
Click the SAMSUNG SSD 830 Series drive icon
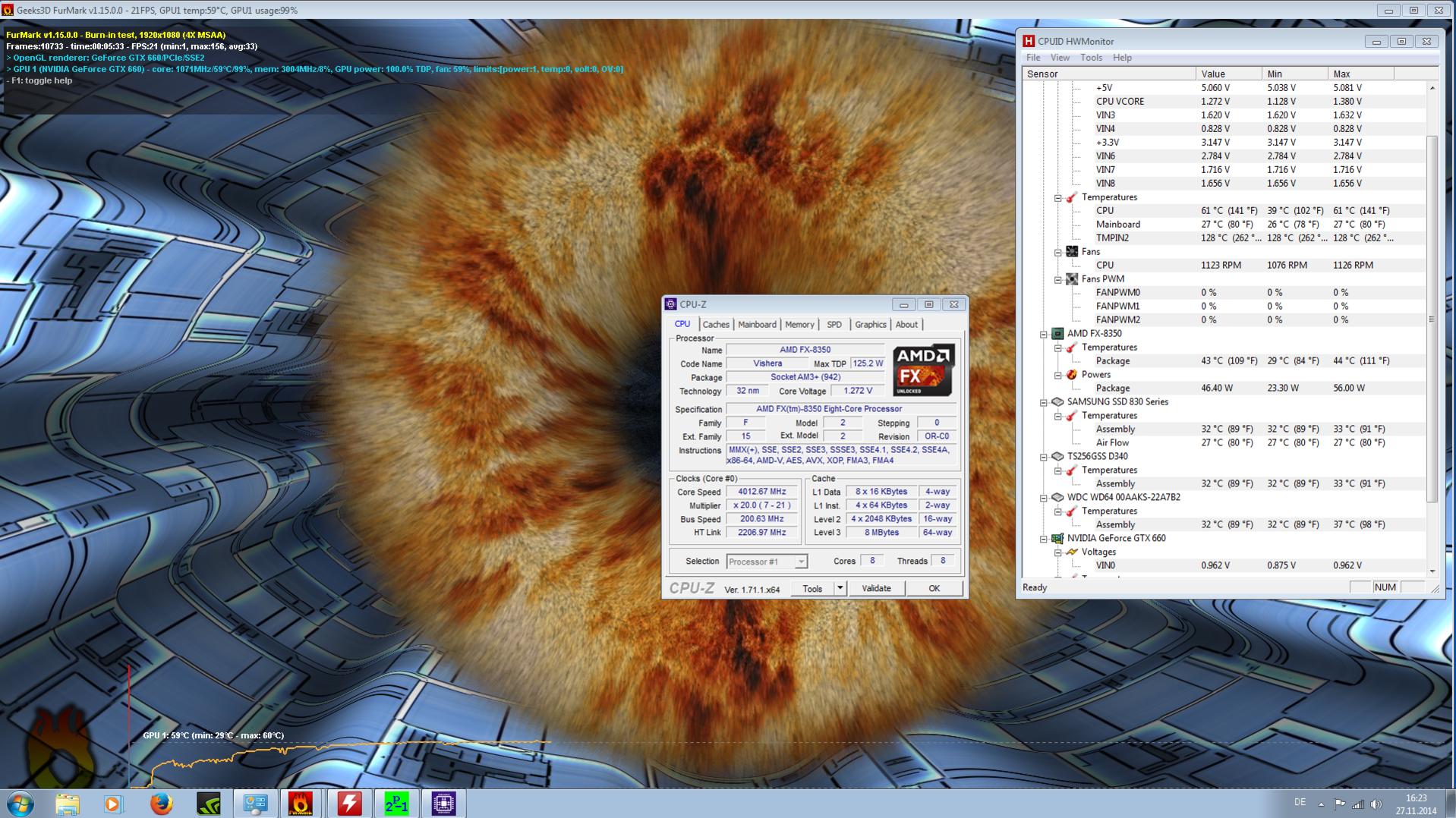point(1057,402)
